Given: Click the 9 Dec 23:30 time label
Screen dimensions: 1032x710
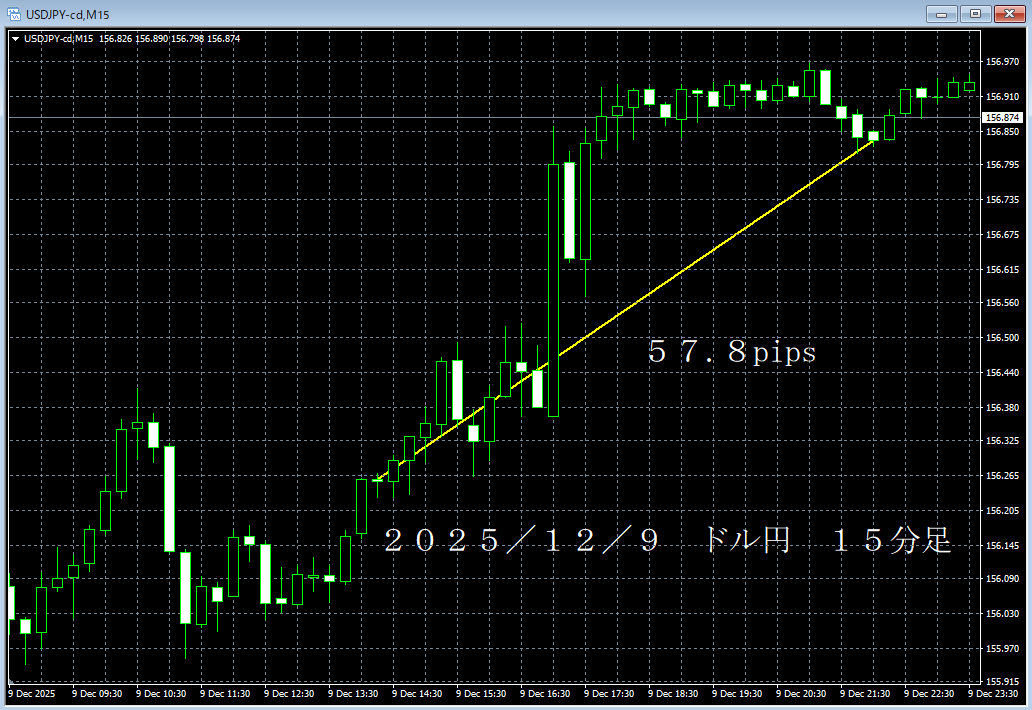Looking at the screenshot, I should click(994, 692).
